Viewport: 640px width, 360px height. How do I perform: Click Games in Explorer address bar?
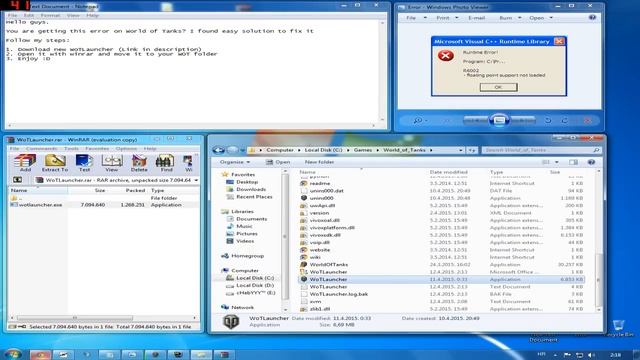(363, 150)
